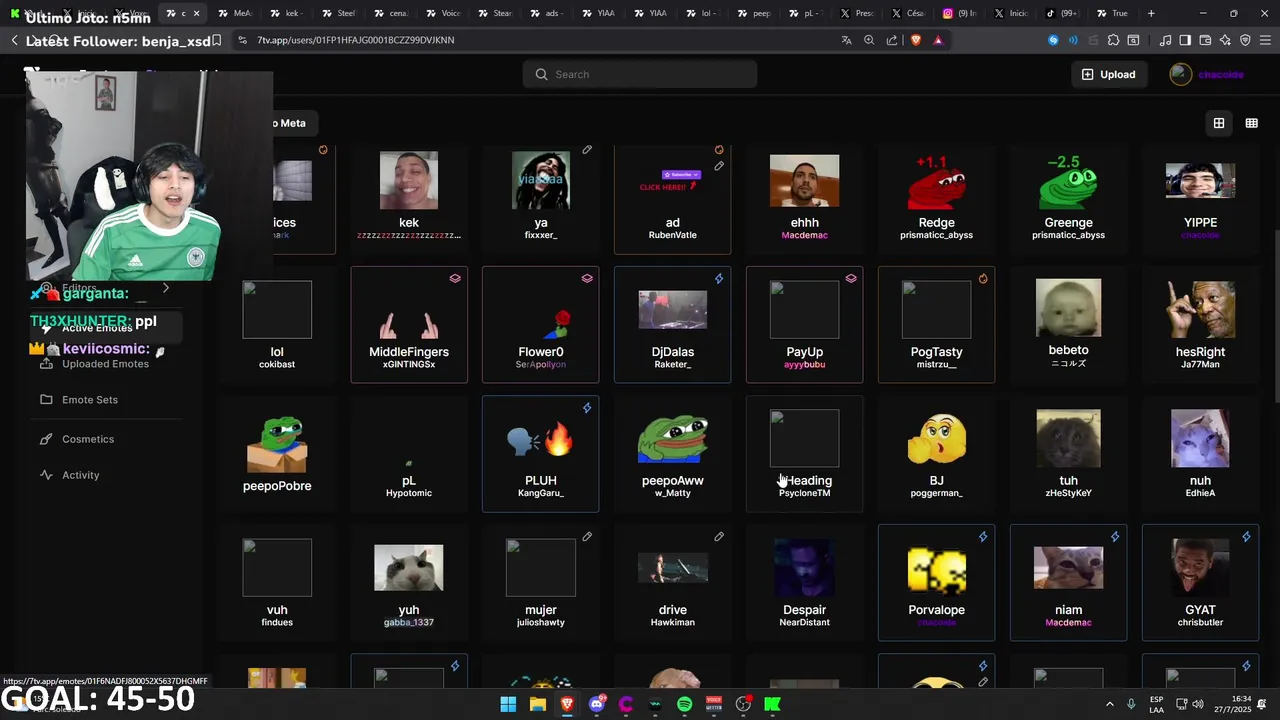Open the browser extensions puzzle icon
The image size is (1280, 720).
[x=1113, y=40]
